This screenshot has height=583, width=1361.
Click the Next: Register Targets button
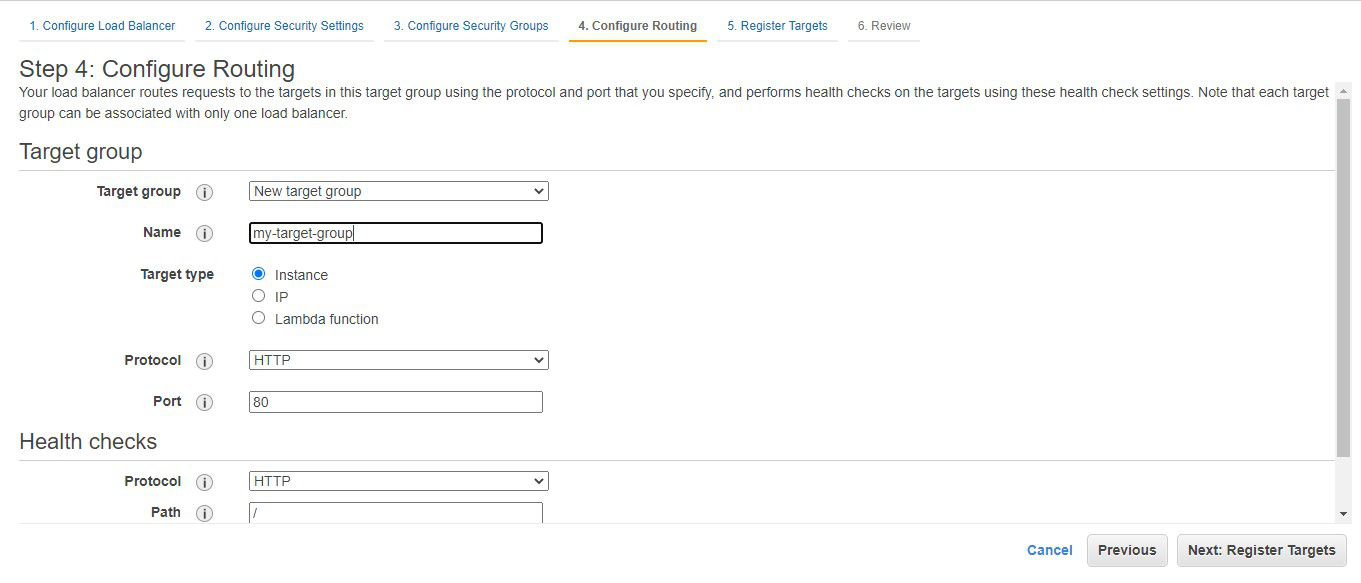pyautogui.click(x=1261, y=550)
